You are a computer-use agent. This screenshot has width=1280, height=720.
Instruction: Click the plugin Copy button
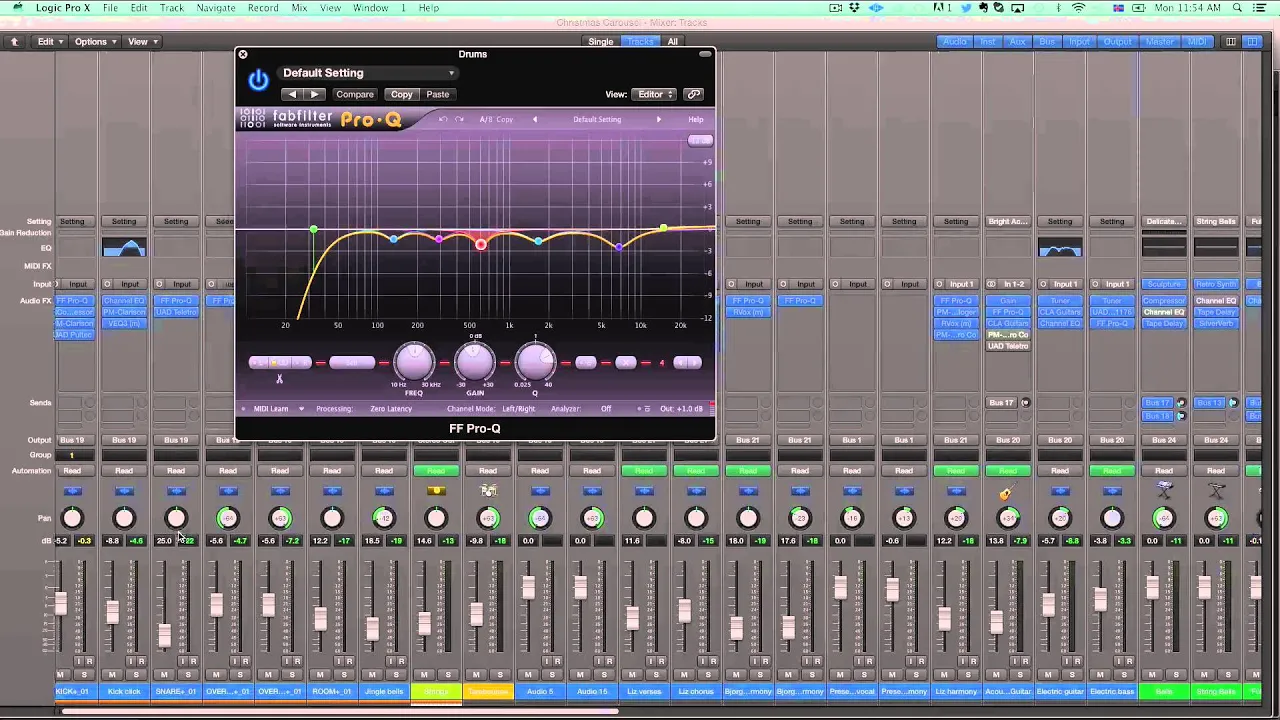[x=402, y=94]
